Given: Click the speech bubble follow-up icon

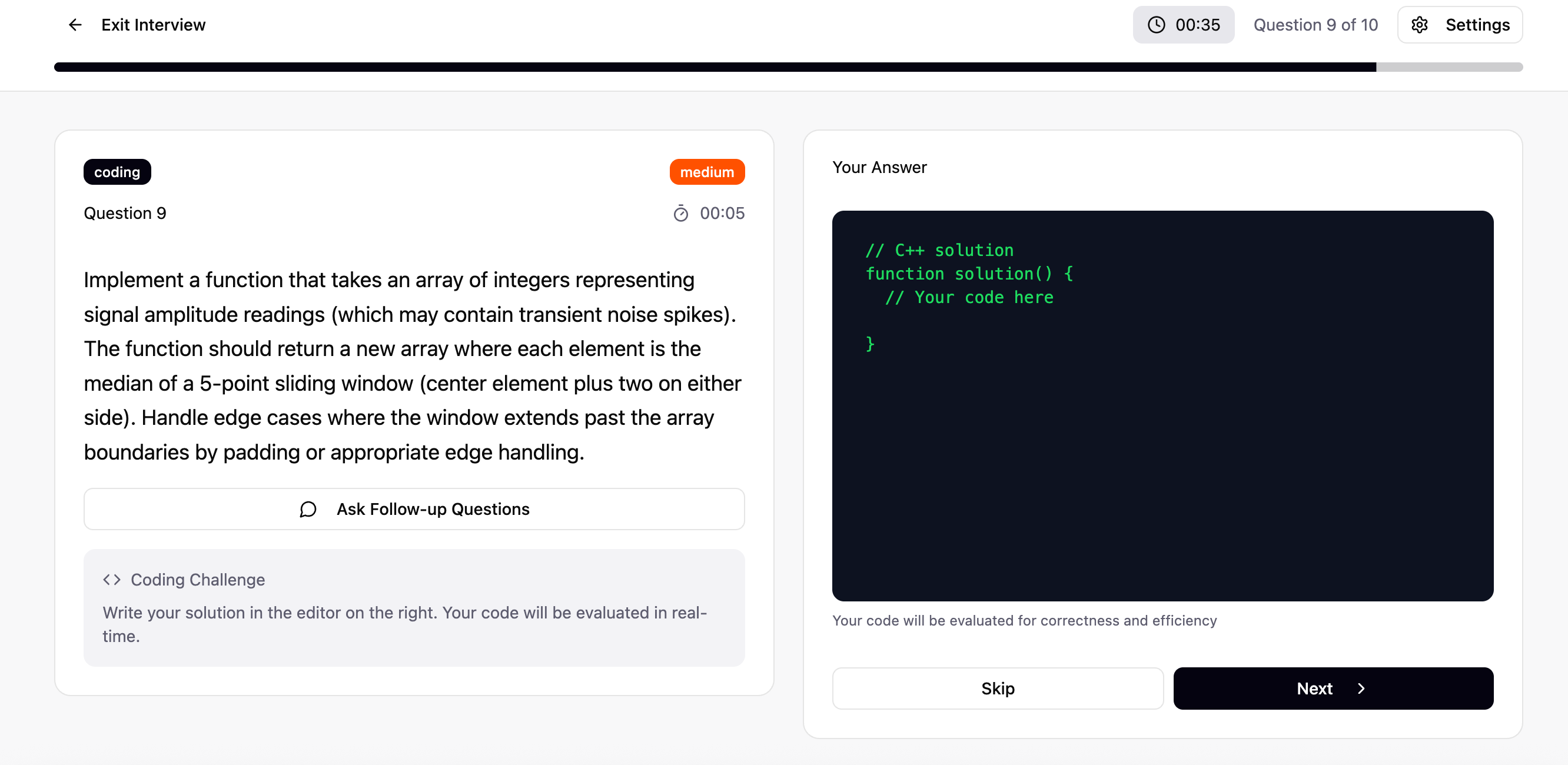Looking at the screenshot, I should 308,509.
